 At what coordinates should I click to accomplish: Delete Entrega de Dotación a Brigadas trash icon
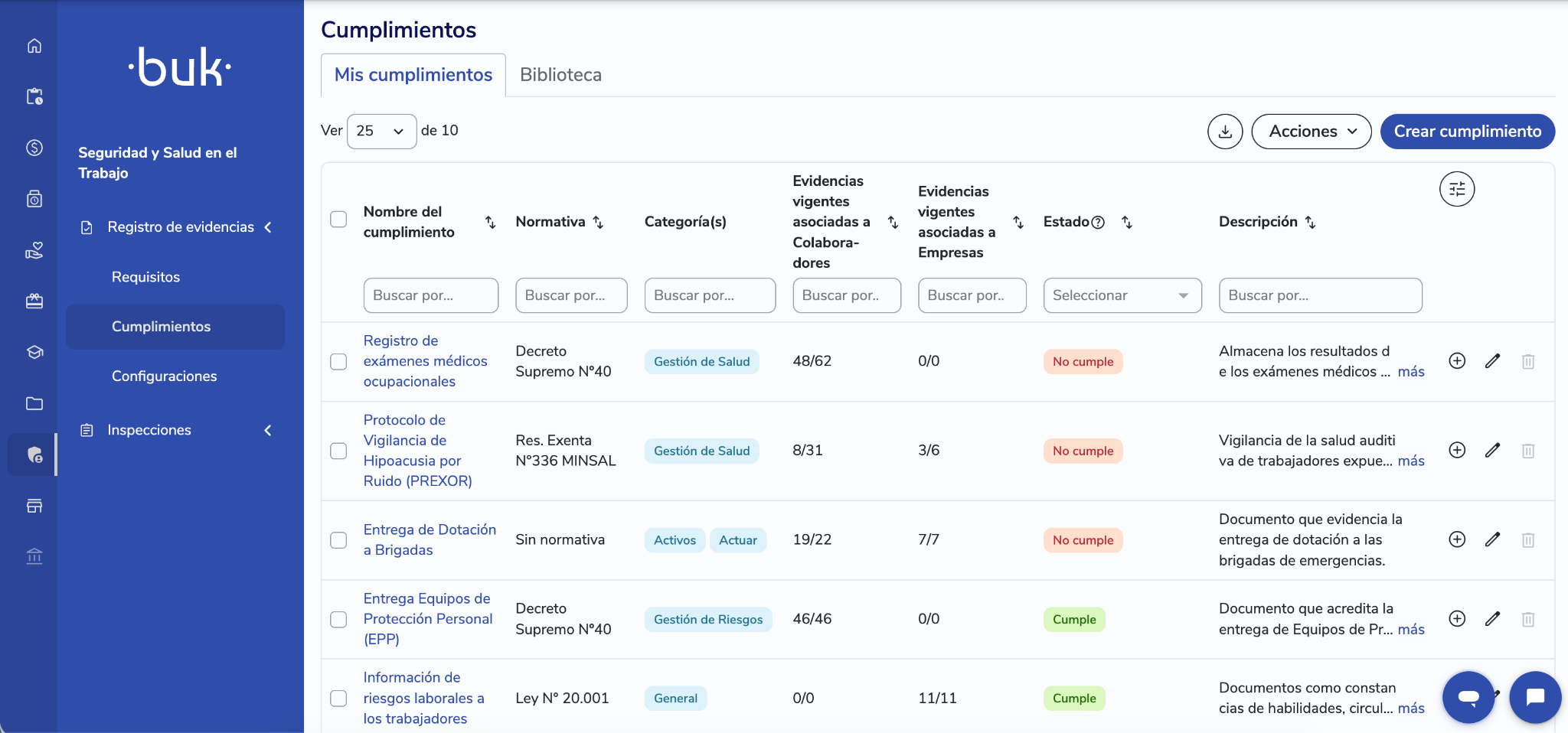1527,540
